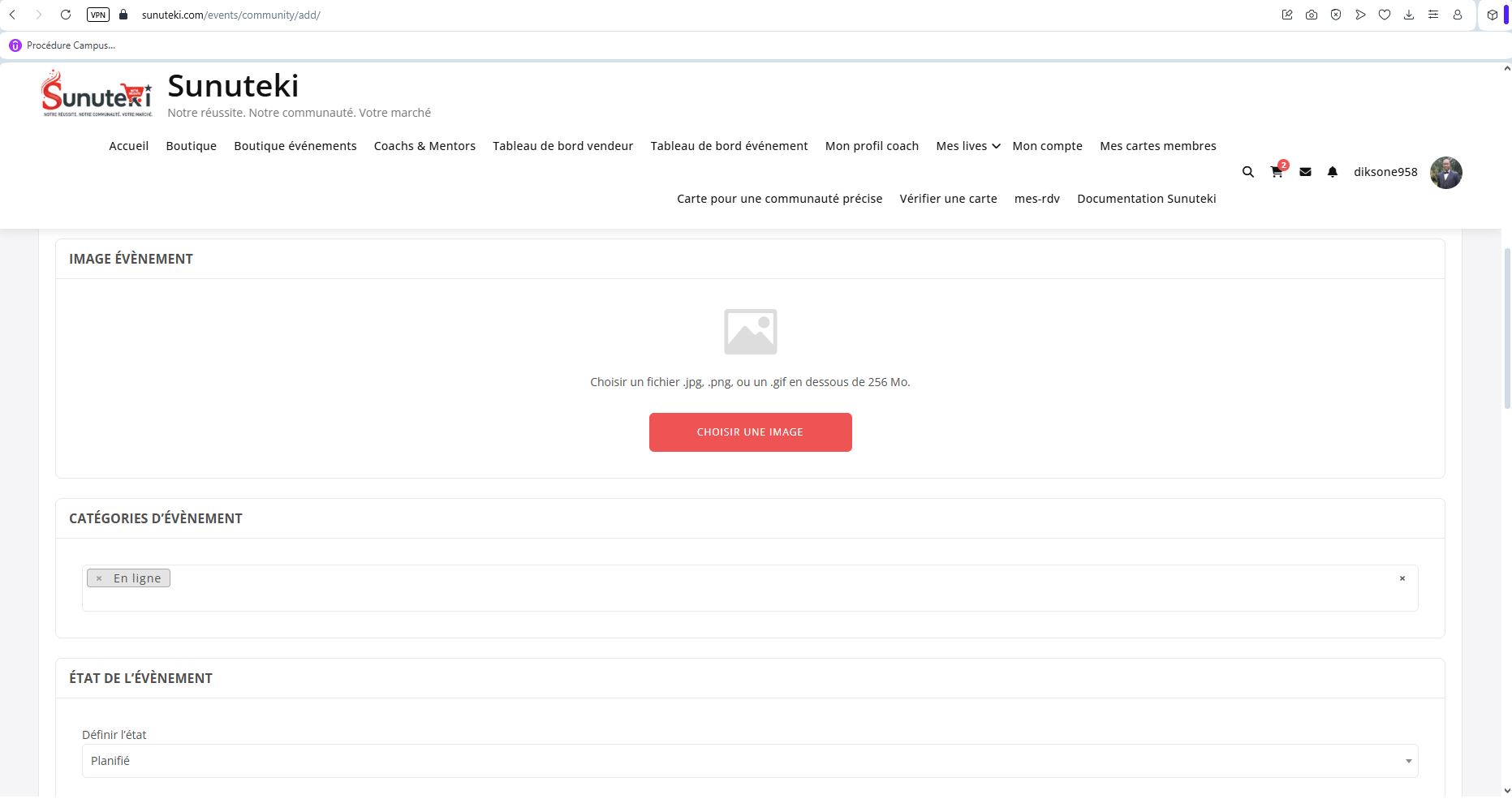
Task: Go to 'Boutique événements' menu item
Action: click(x=295, y=146)
